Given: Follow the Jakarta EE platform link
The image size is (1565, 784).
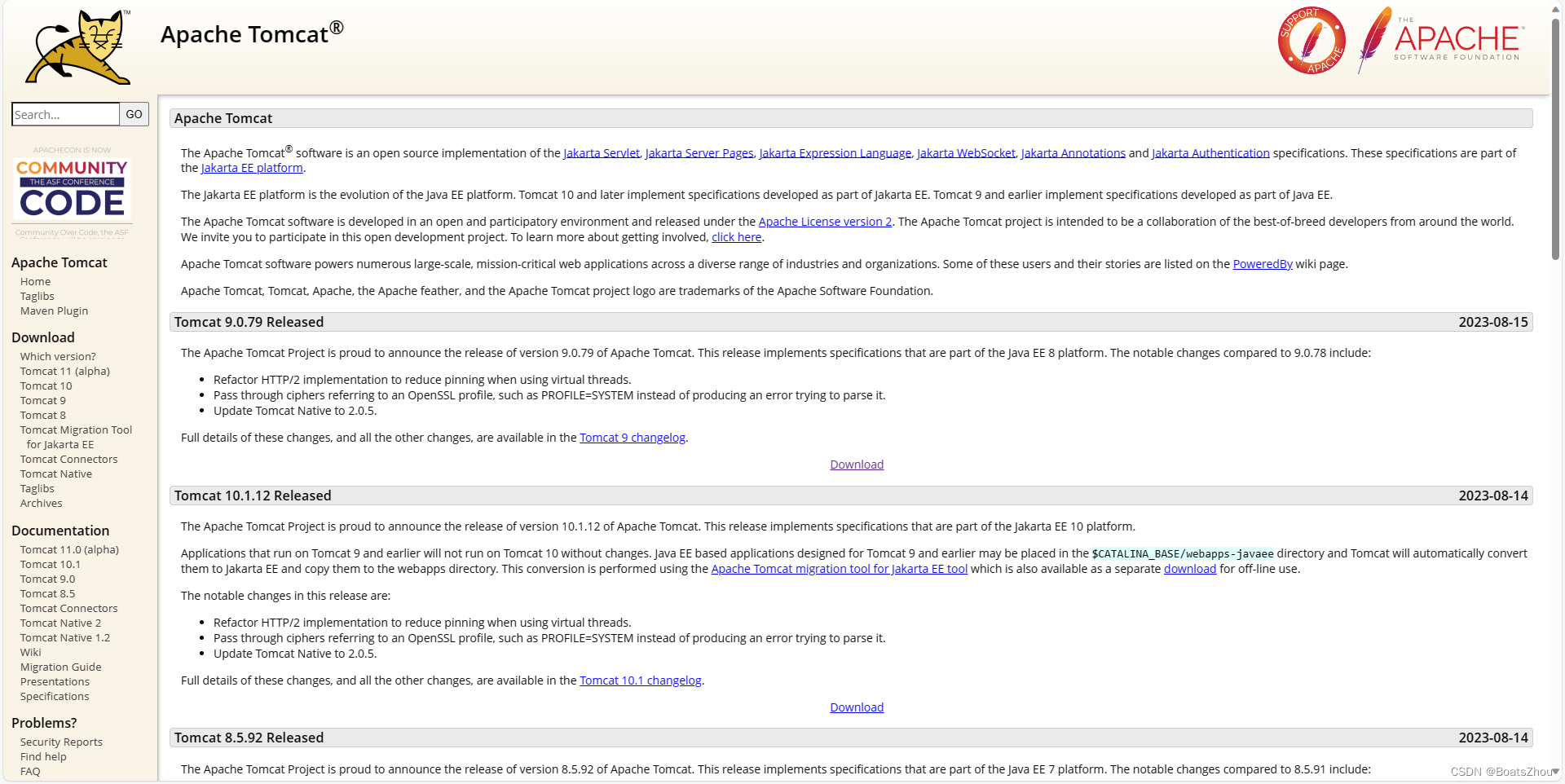Looking at the screenshot, I should click(252, 168).
